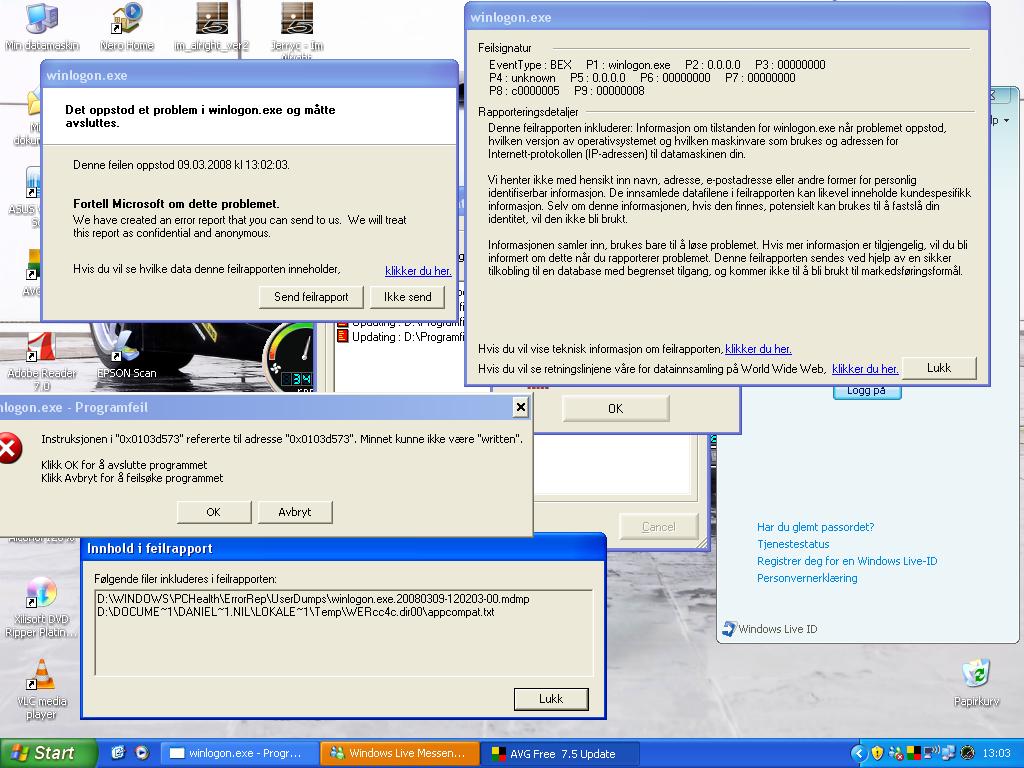Click the 'P8 : c0000005' value
1024x768 pixels.
524,91
